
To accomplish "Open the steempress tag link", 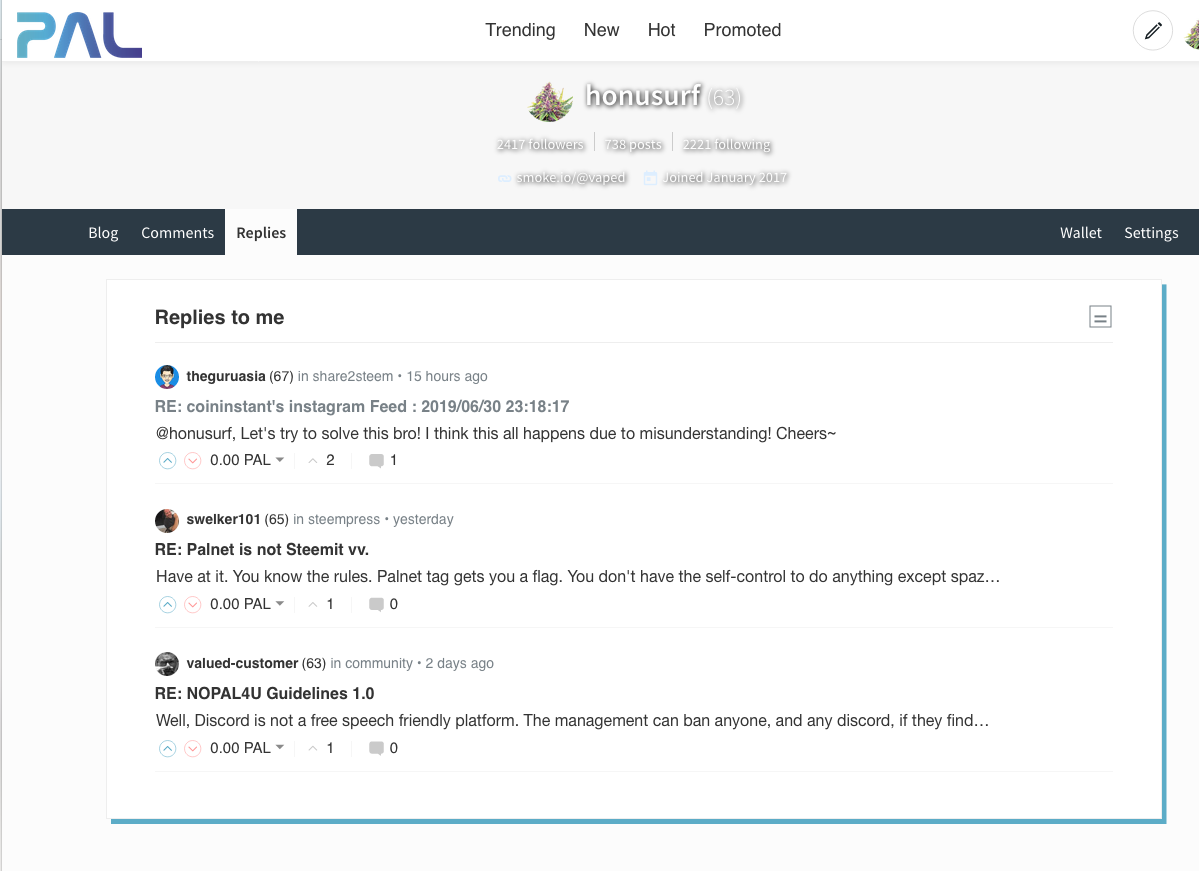I will tap(343, 519).
